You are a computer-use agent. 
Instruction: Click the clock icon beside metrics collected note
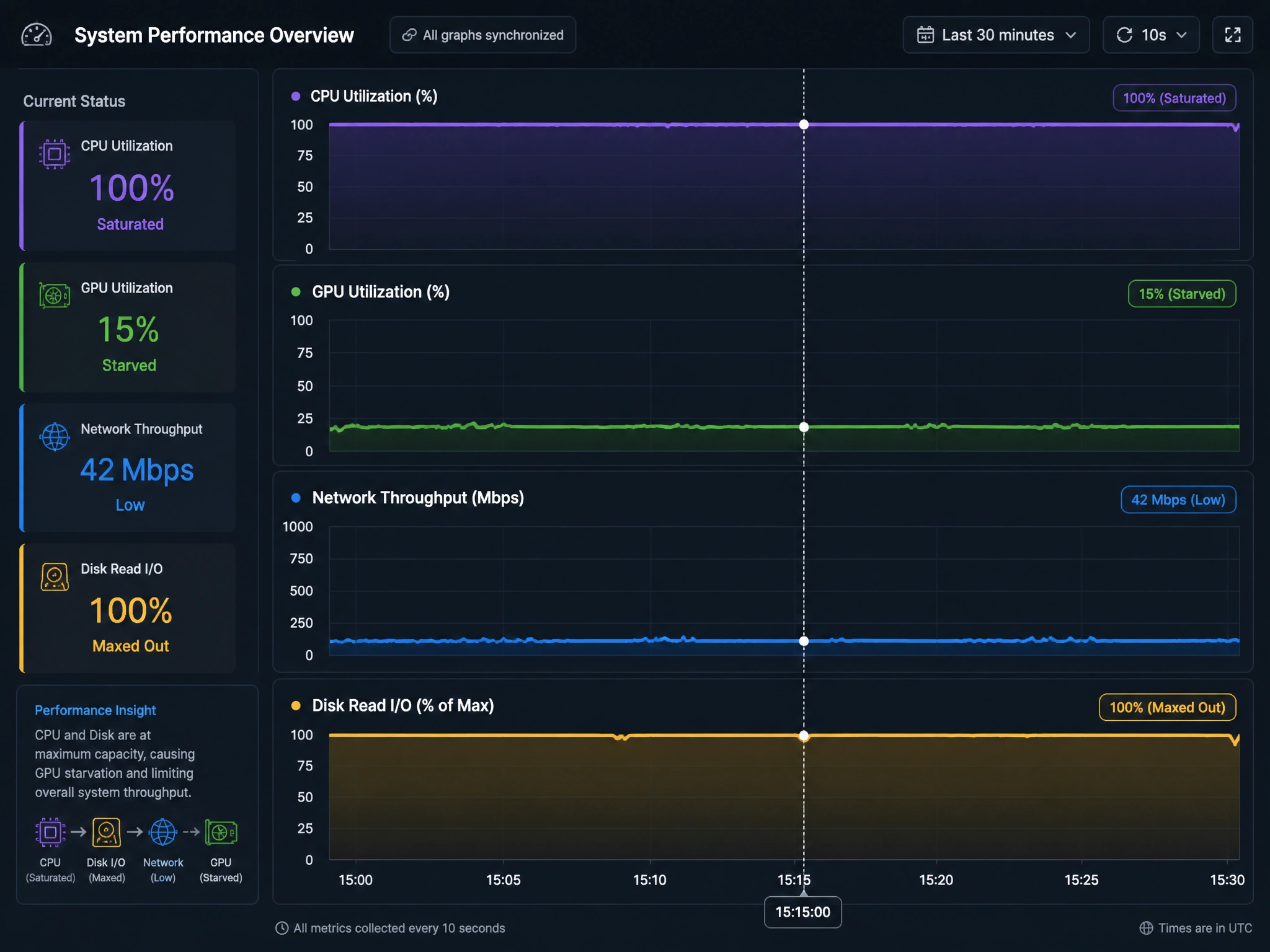coord(282,928)
